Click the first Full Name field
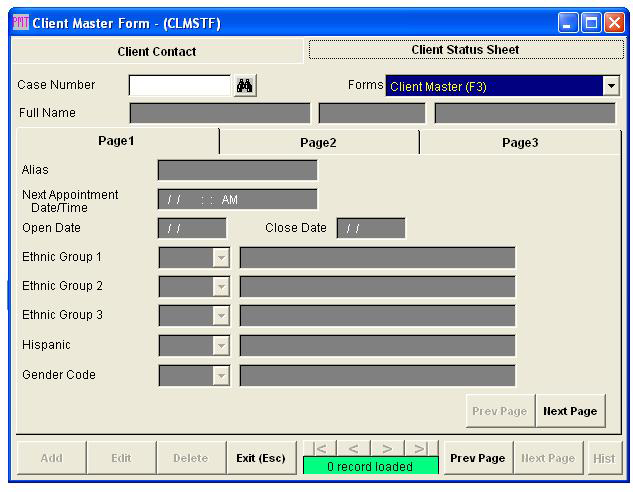The width and height of the screenshot is (633, 492). (x=220, y=113)
